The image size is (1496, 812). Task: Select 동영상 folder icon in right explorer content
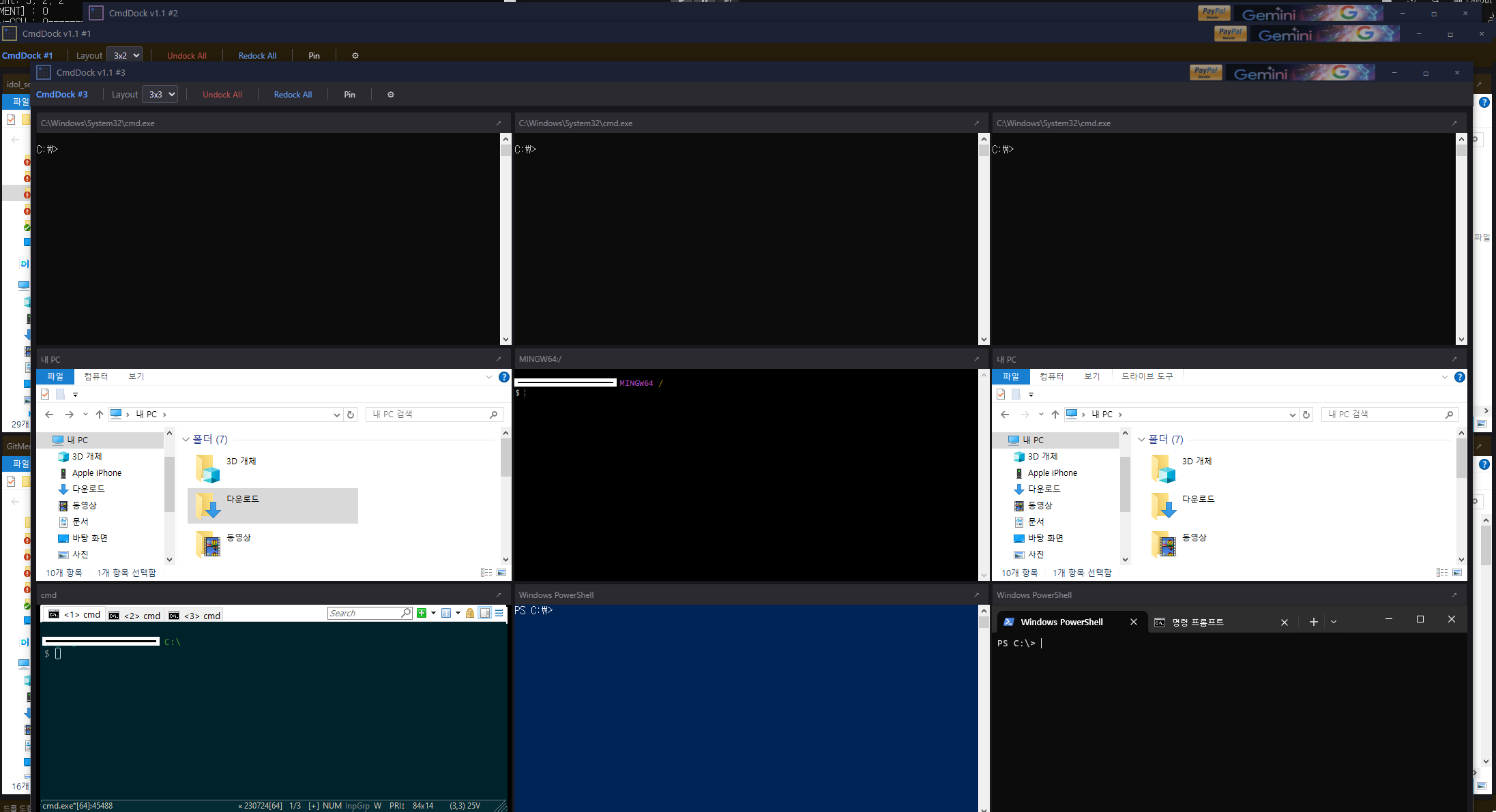tap(1163, 544)
